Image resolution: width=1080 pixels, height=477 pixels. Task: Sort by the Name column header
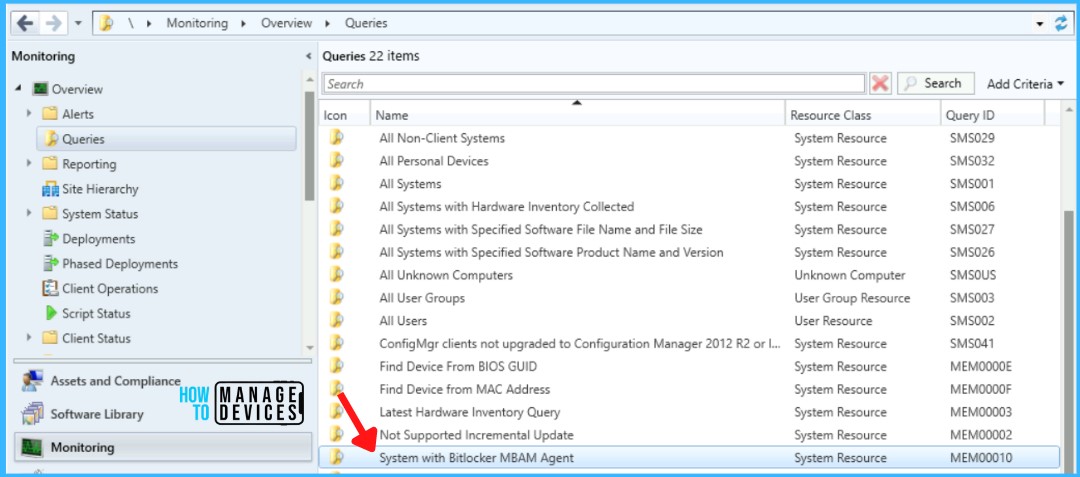pyautogui.click(x=578, y=116)
